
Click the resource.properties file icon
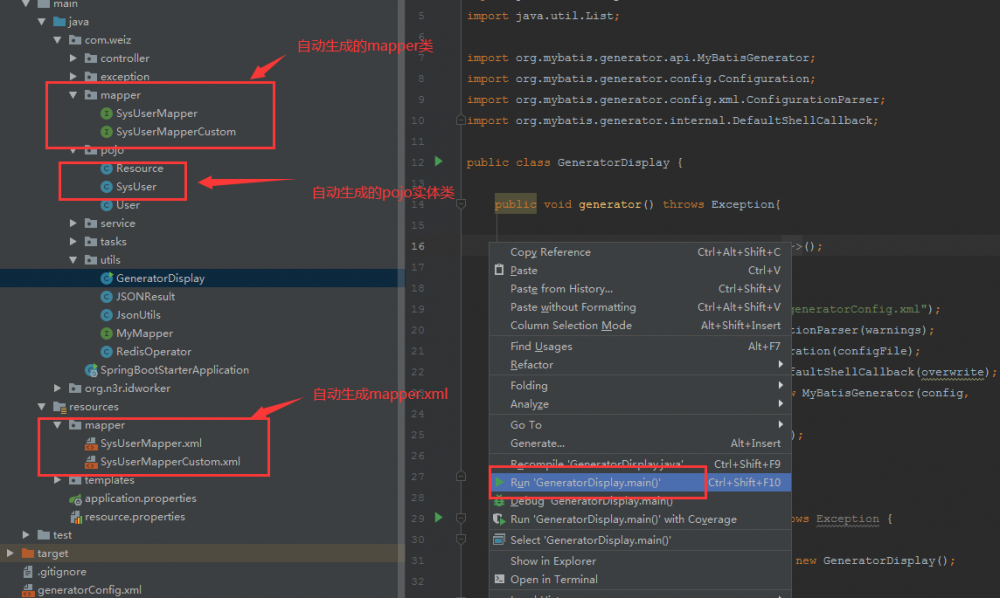[x=76, y=517]
